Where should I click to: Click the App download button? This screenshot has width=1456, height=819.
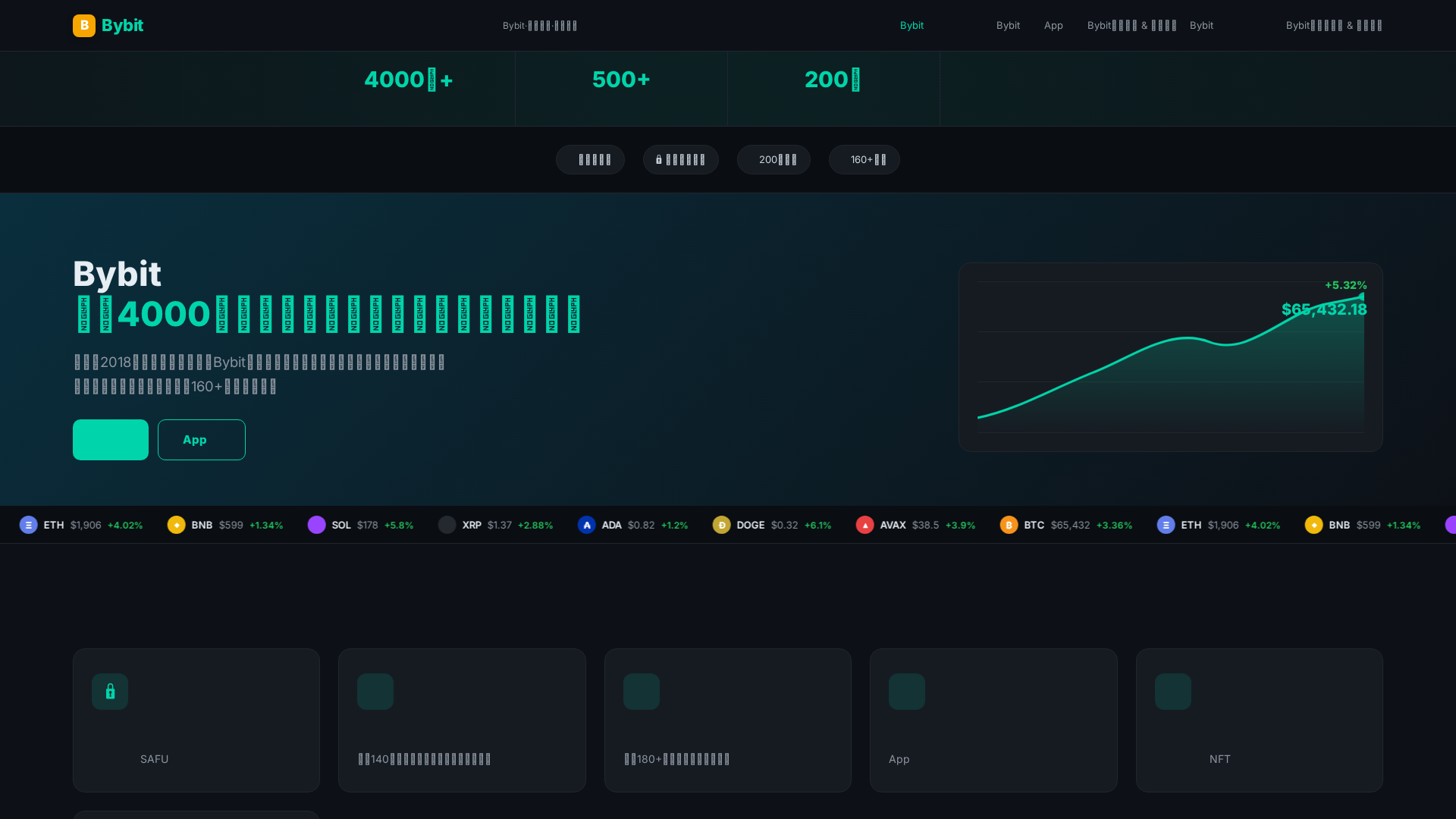pos(201,440)
